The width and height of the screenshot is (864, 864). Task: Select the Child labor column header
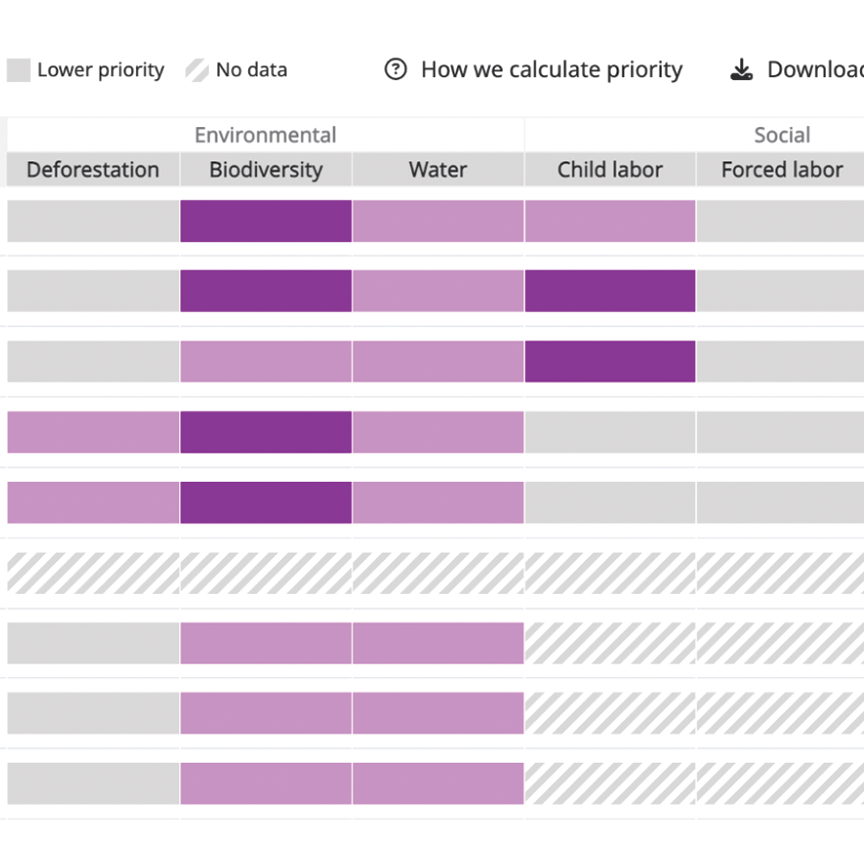coord(610,170)
